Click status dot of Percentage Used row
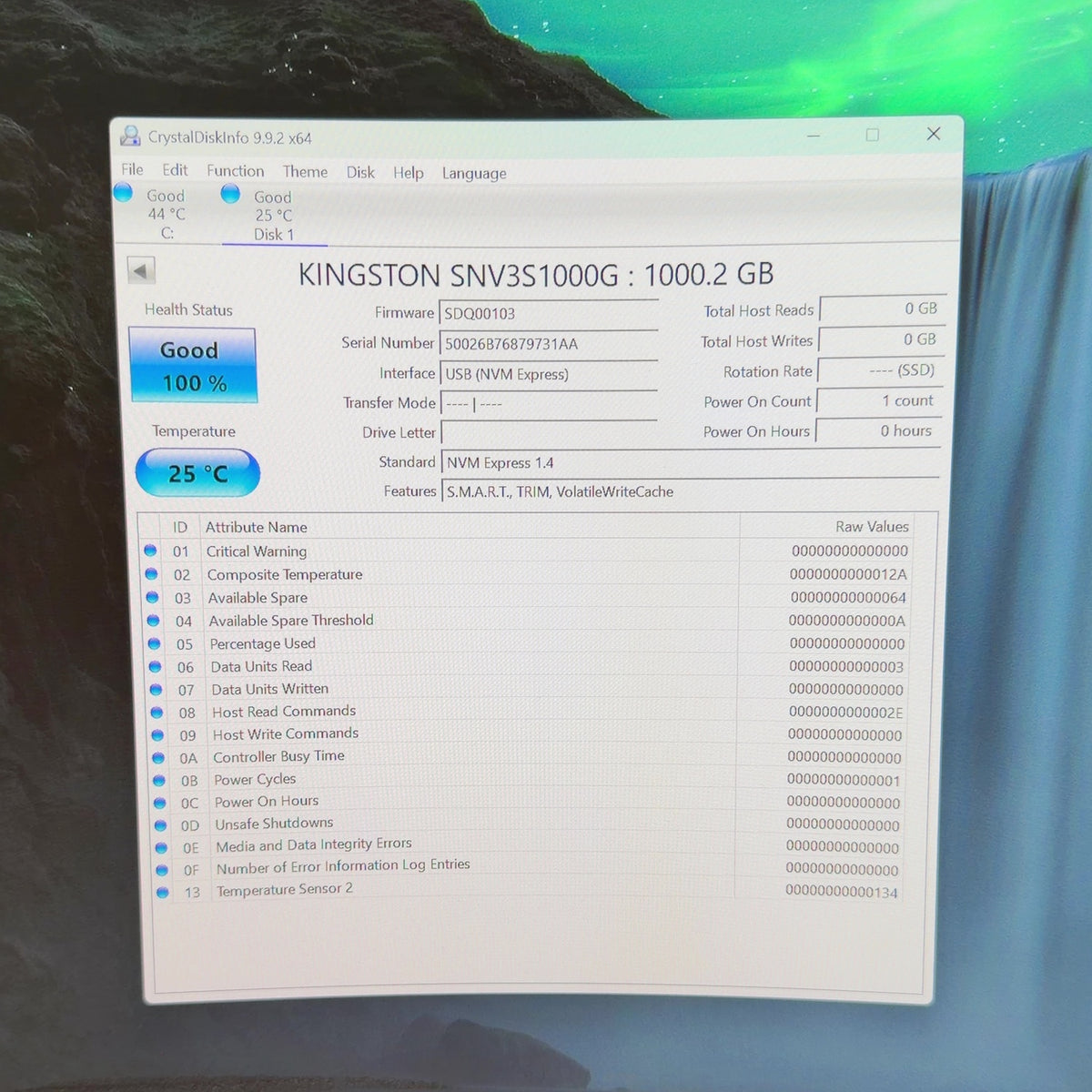Viewport: 1092px width, 1092px height. click(x=154, y=643)
